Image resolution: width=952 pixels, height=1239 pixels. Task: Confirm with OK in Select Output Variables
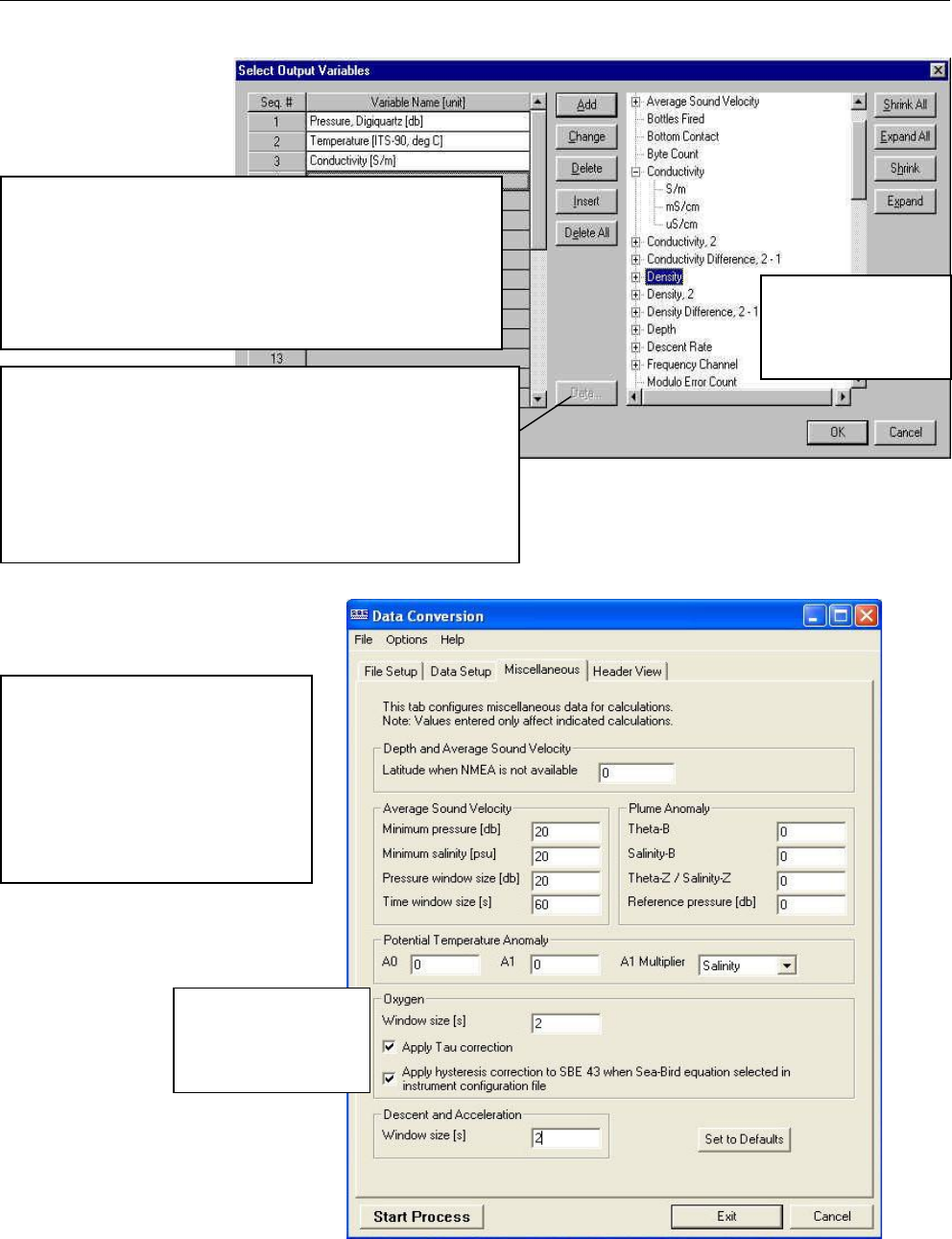(837, 433)
